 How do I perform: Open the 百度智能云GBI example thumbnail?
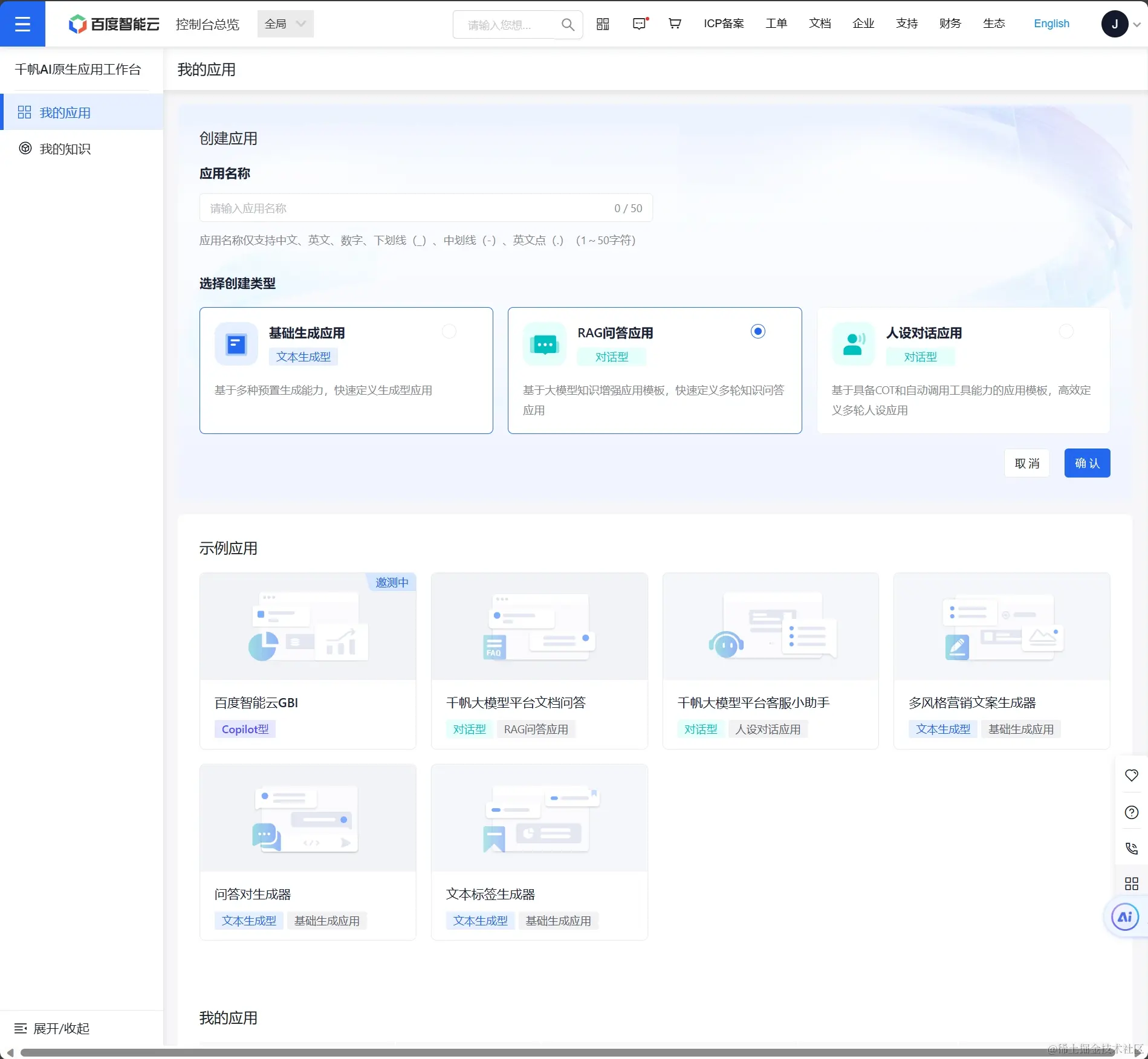(x=308, y=626)
